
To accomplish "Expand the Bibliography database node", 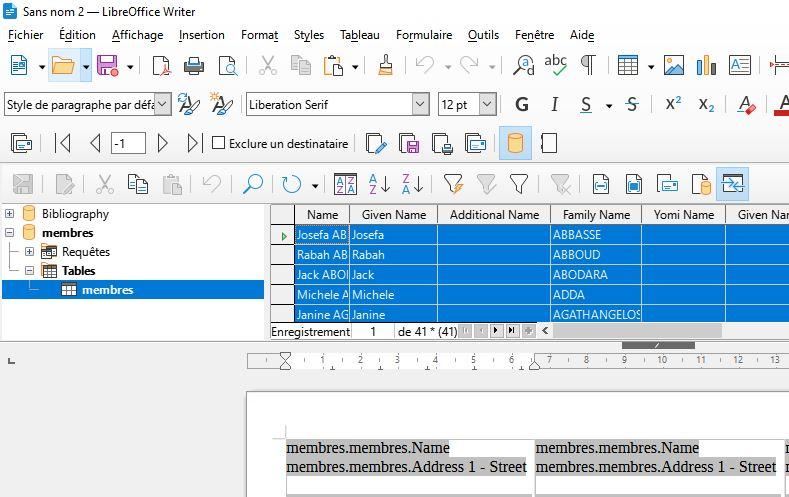I will tap(10, 213).
